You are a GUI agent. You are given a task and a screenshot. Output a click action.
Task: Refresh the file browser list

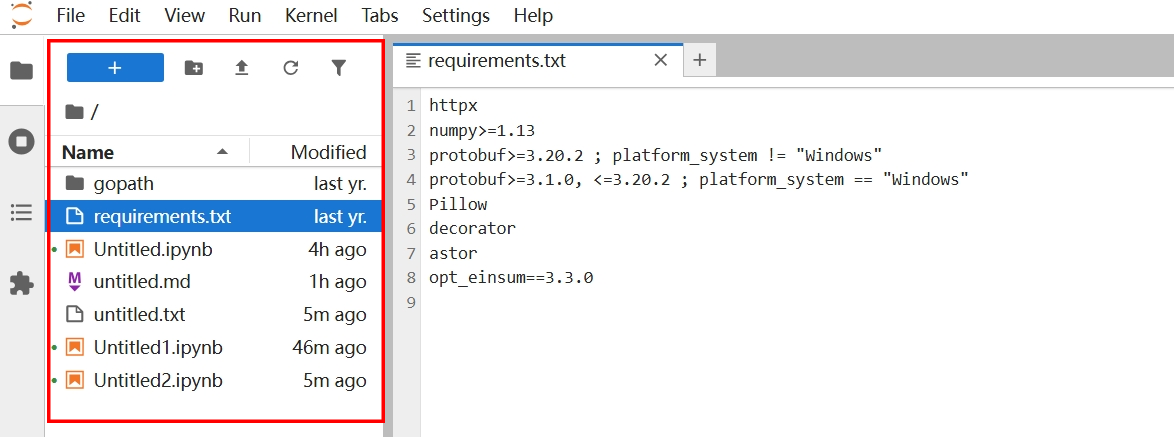tap(290, 68)
